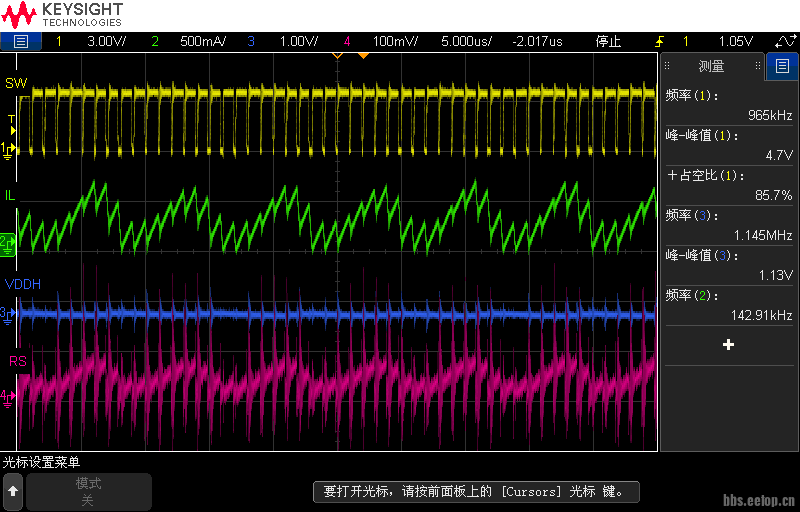800x512 pixels.
Task: Click the SW channel label
Action: (16, 83)
